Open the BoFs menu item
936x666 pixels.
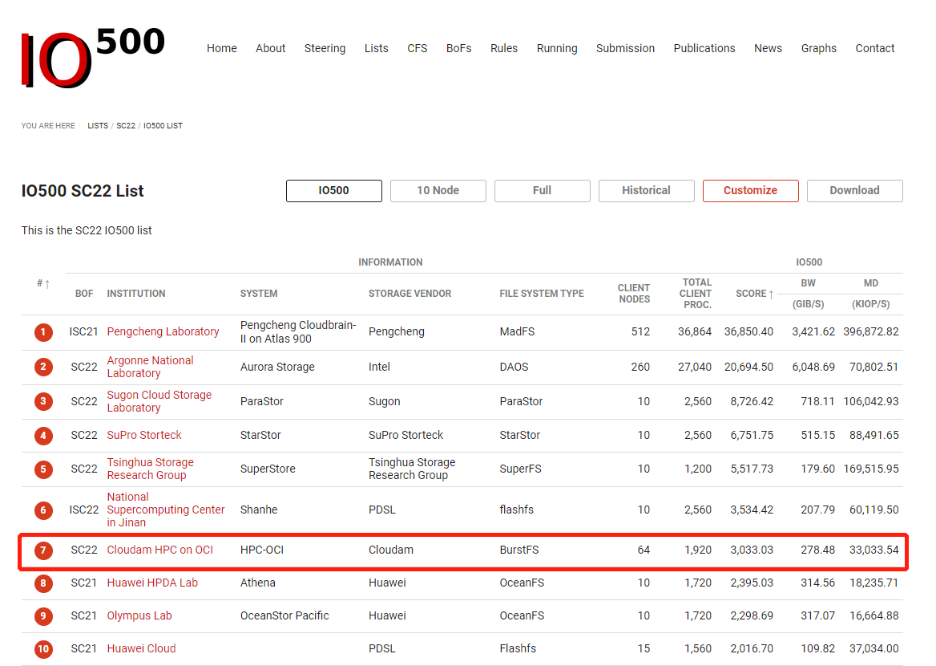[x=458, y=48]
